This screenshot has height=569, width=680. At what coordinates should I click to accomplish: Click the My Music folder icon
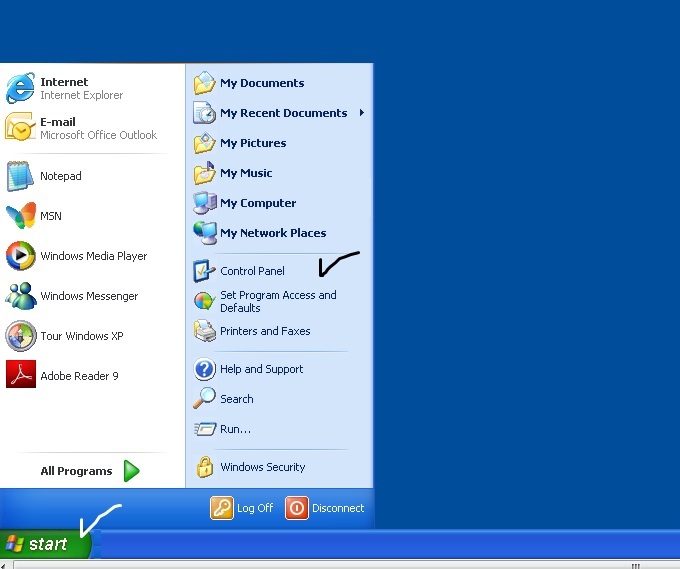[x=204, y=173]
